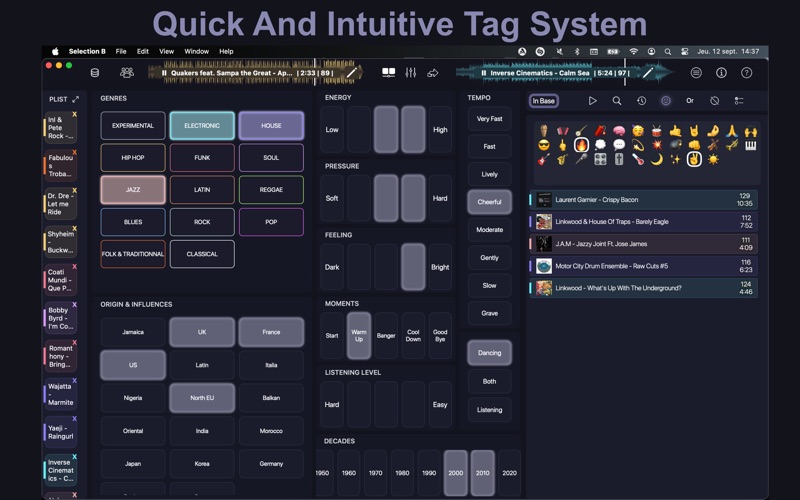Open the Help menu
The height and width of the screenshot is (500, 800).
point(226,51)
